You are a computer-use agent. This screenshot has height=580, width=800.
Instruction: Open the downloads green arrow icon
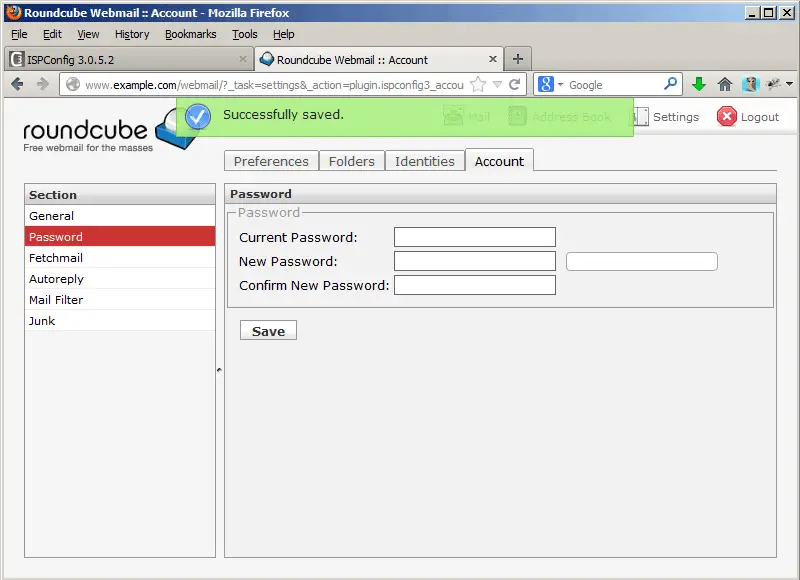[699, 84]
